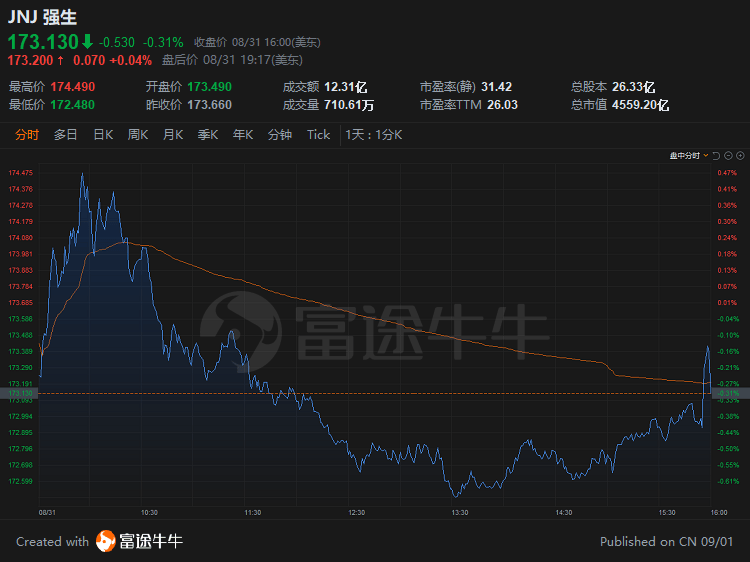Click the 总股本 value 26.33亿
Viewport: 750px width, 562px height.
tap(633, 87)
